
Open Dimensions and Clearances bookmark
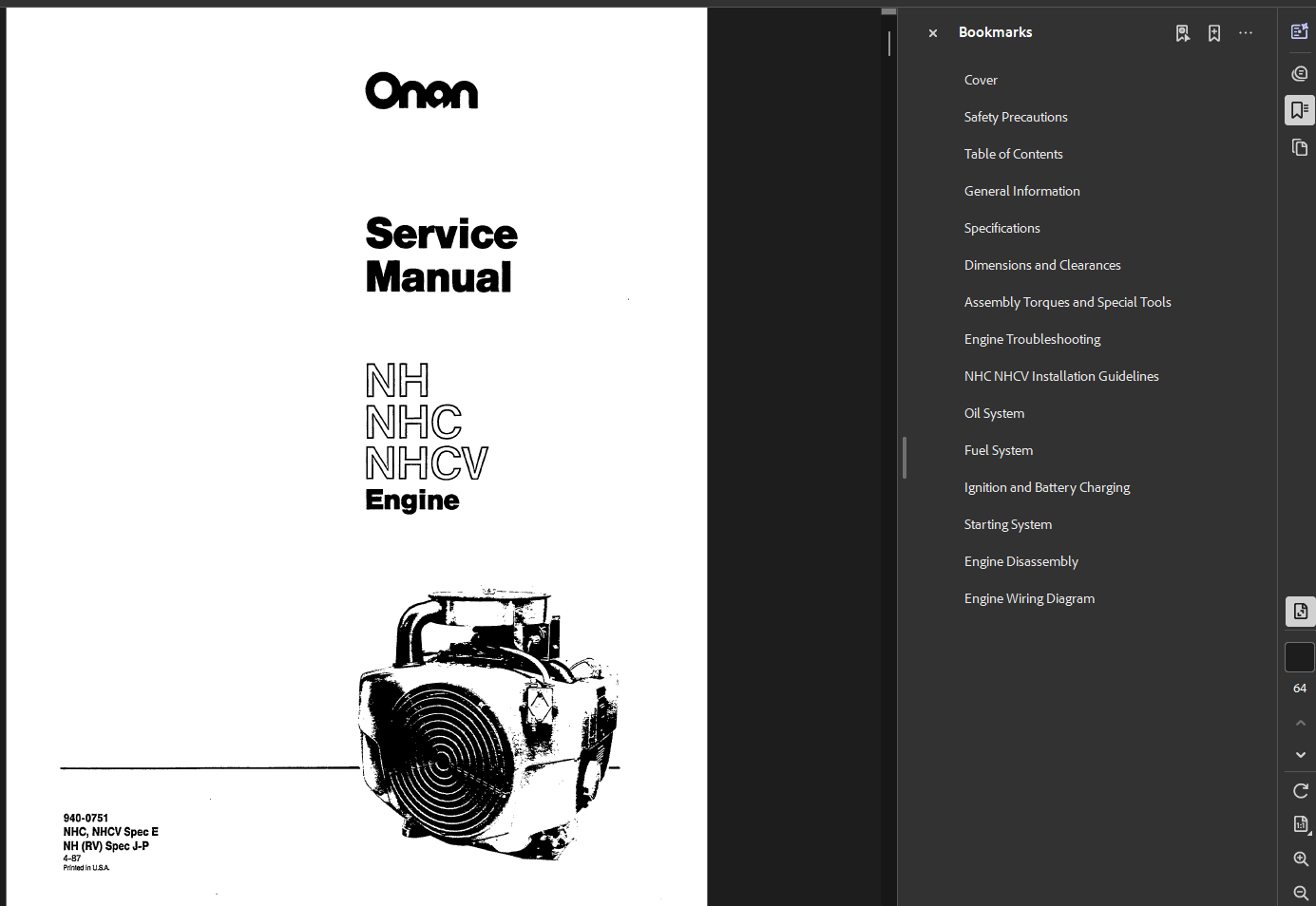[x=1042, y=265]
